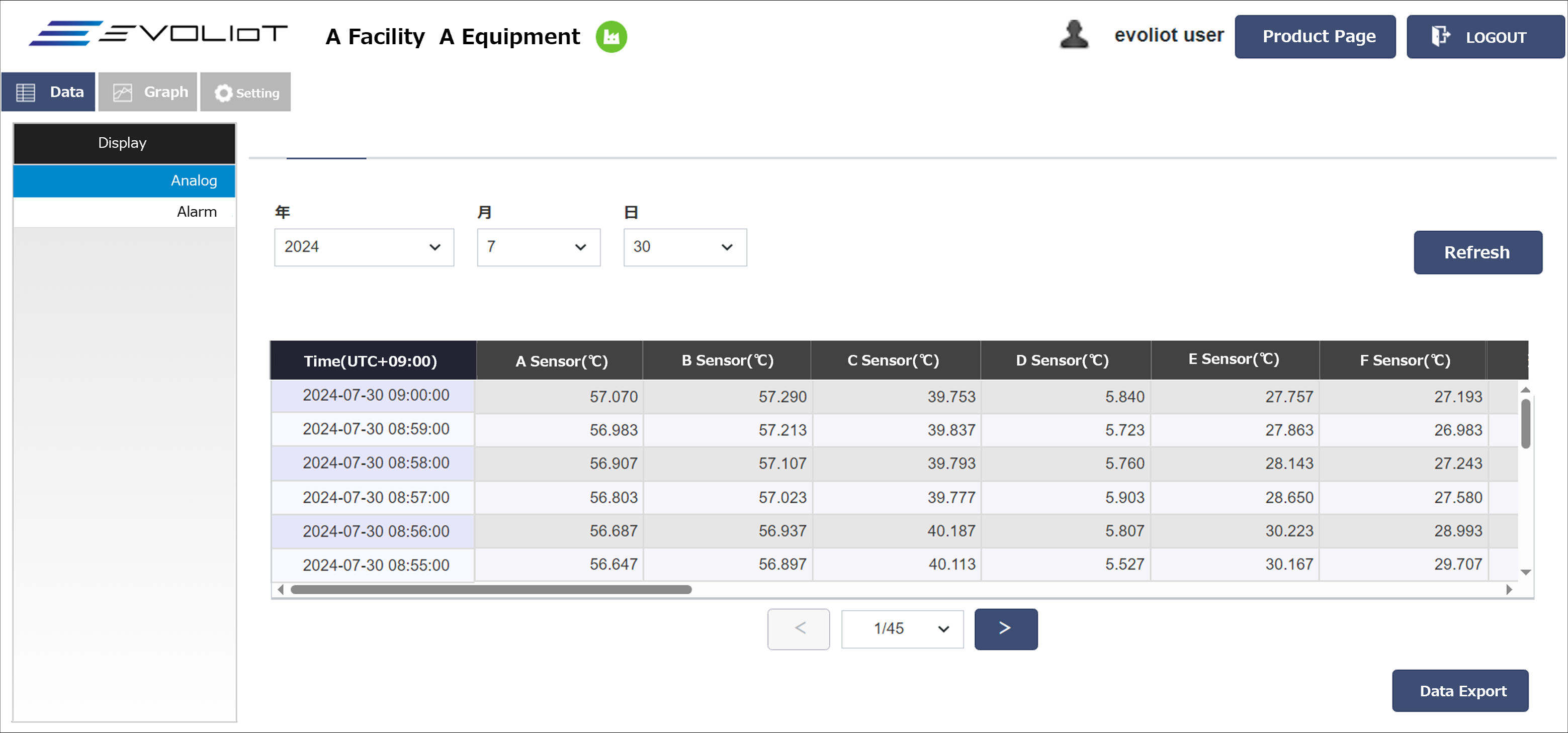Viewport: 1568px width, 733px height.
Task: Click the vertical scrollbar thumb beside table
Action: (x=1525, y=423)
